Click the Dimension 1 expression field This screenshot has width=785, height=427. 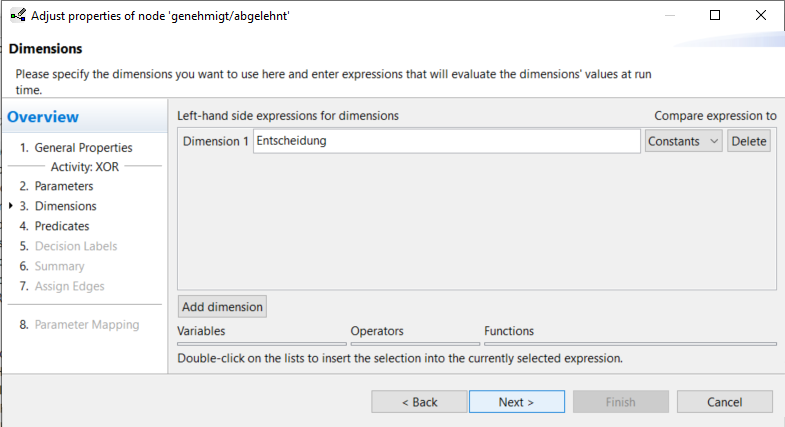point(446,142)
